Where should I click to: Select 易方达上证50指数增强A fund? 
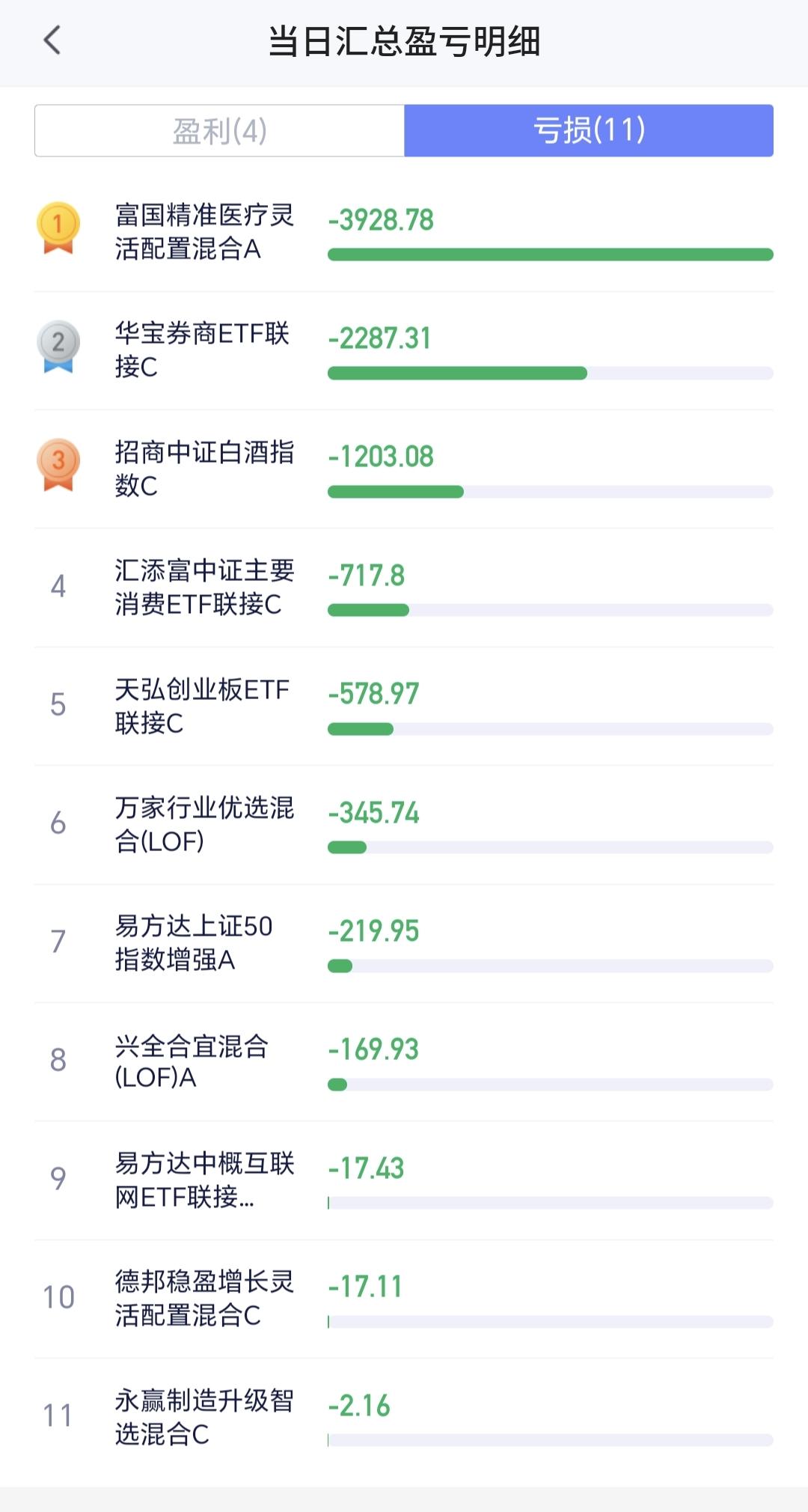click(193, 942)
